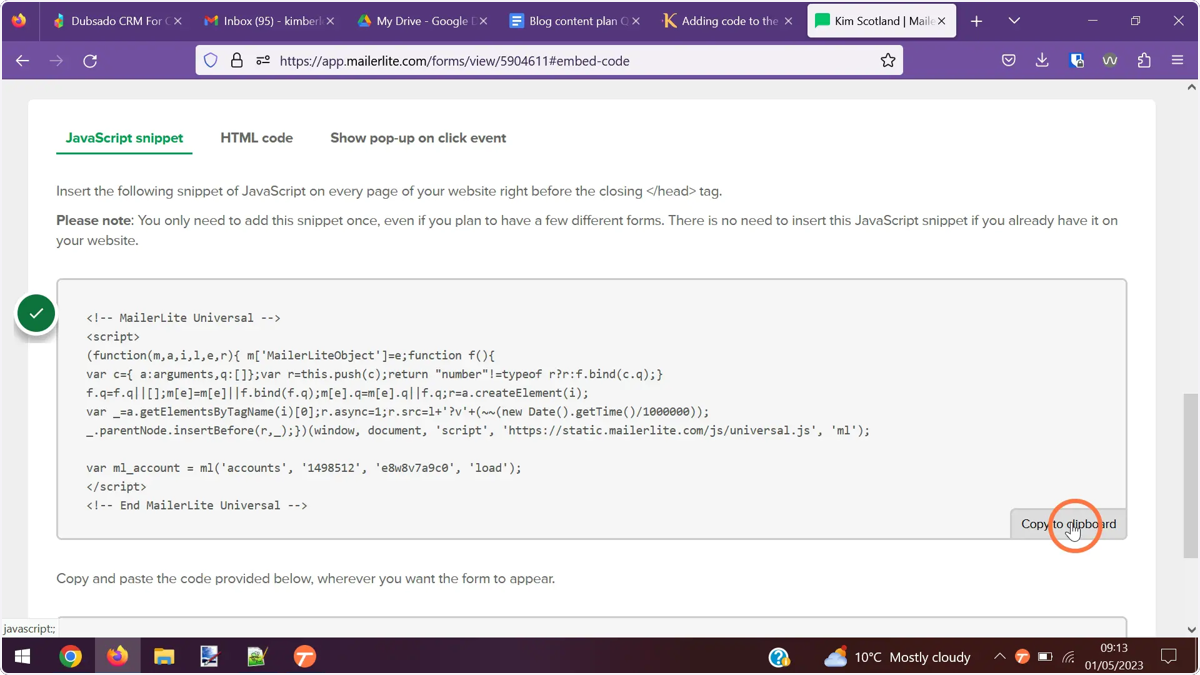Click the scrollbar down arrow
This screenshot has height=675, width=1200.
tap(1190, 629)
